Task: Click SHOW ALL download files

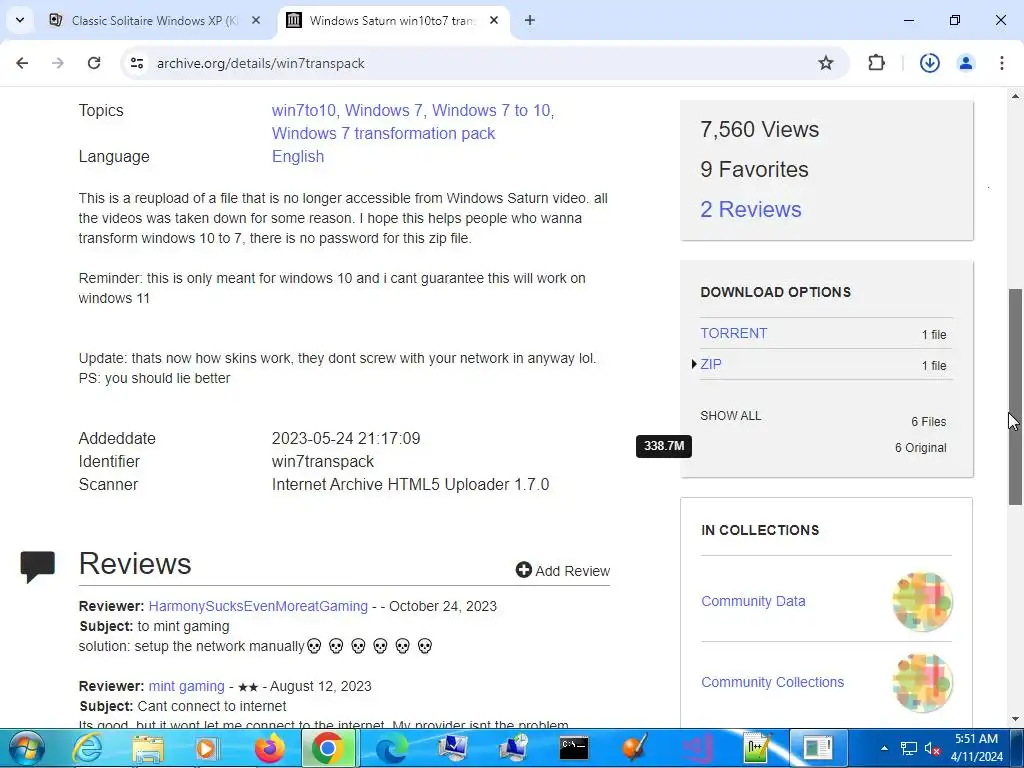Action: [x=731, y=416]
